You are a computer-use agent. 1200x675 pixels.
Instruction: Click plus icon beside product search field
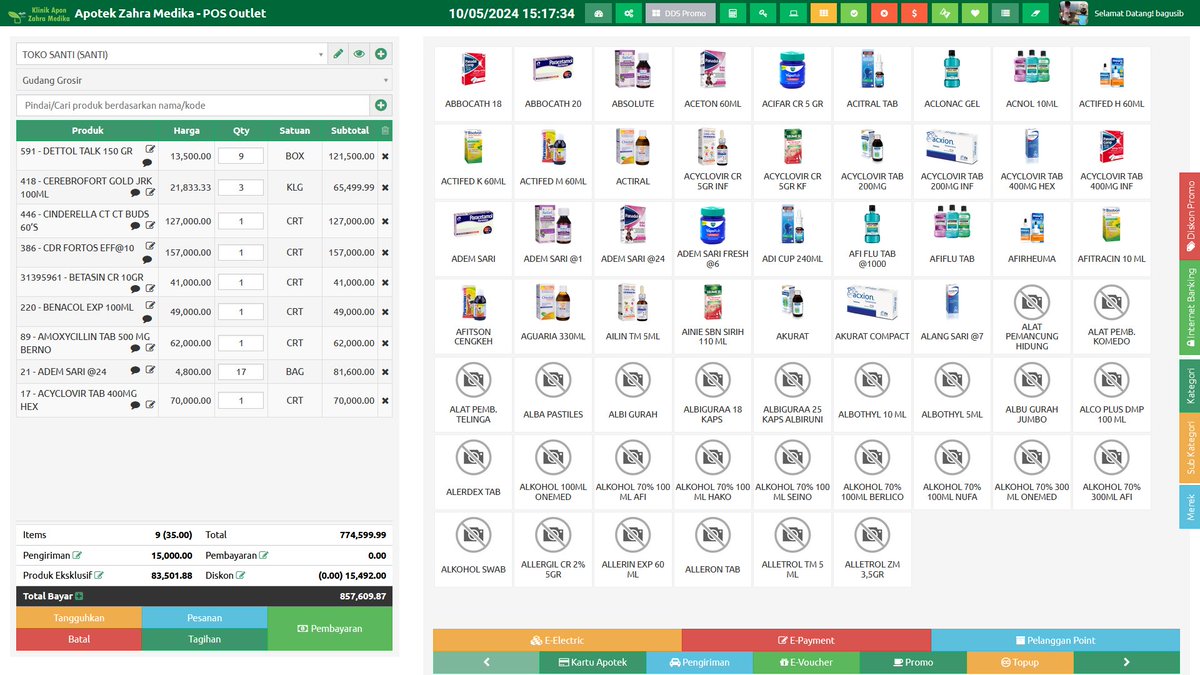tap(381, 105)
